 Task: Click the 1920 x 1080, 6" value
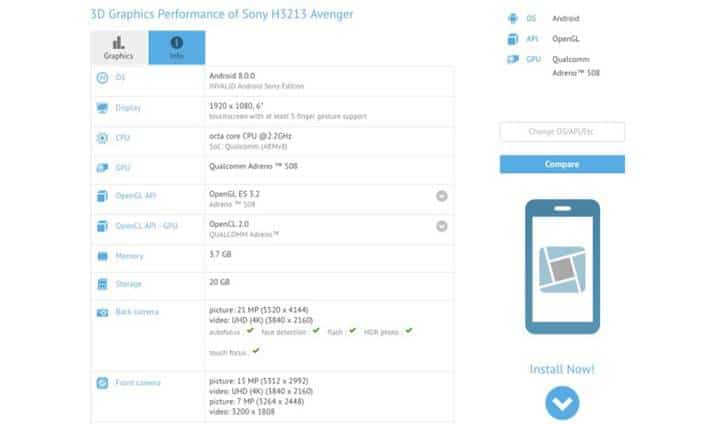click(x=236, y=106)
